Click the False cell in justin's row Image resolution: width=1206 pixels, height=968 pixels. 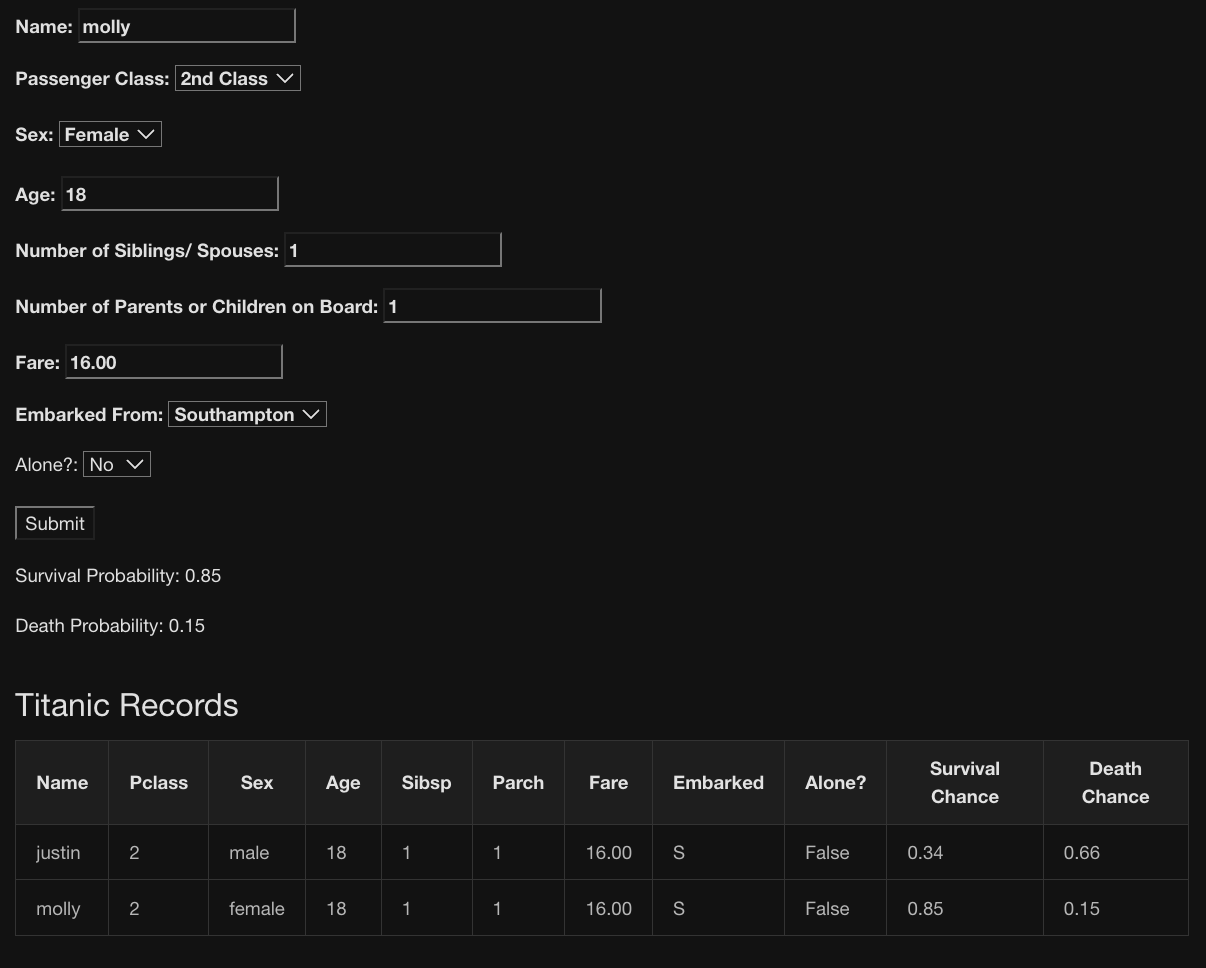tap(836, 853)
